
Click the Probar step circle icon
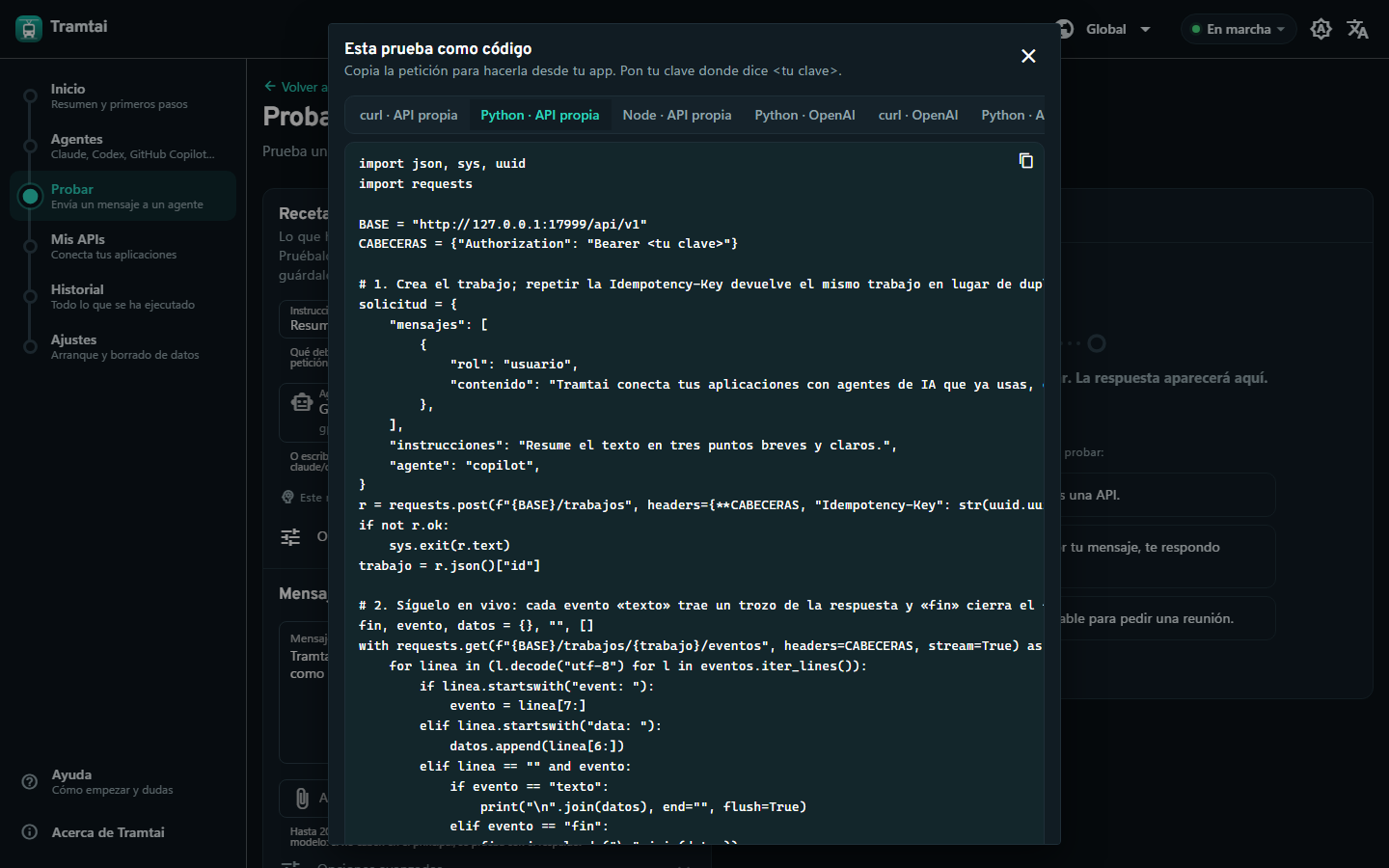pyautogui.click(x=30, y=196)
